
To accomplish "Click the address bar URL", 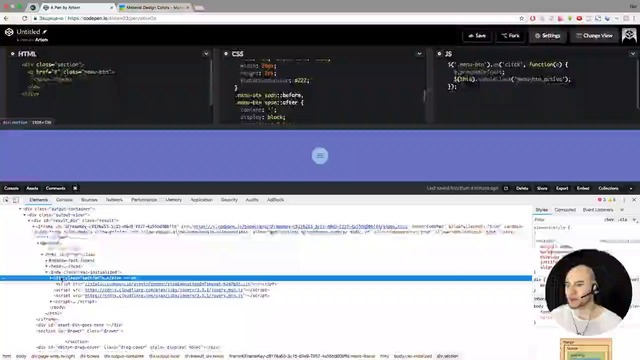I will pos(112,18).
